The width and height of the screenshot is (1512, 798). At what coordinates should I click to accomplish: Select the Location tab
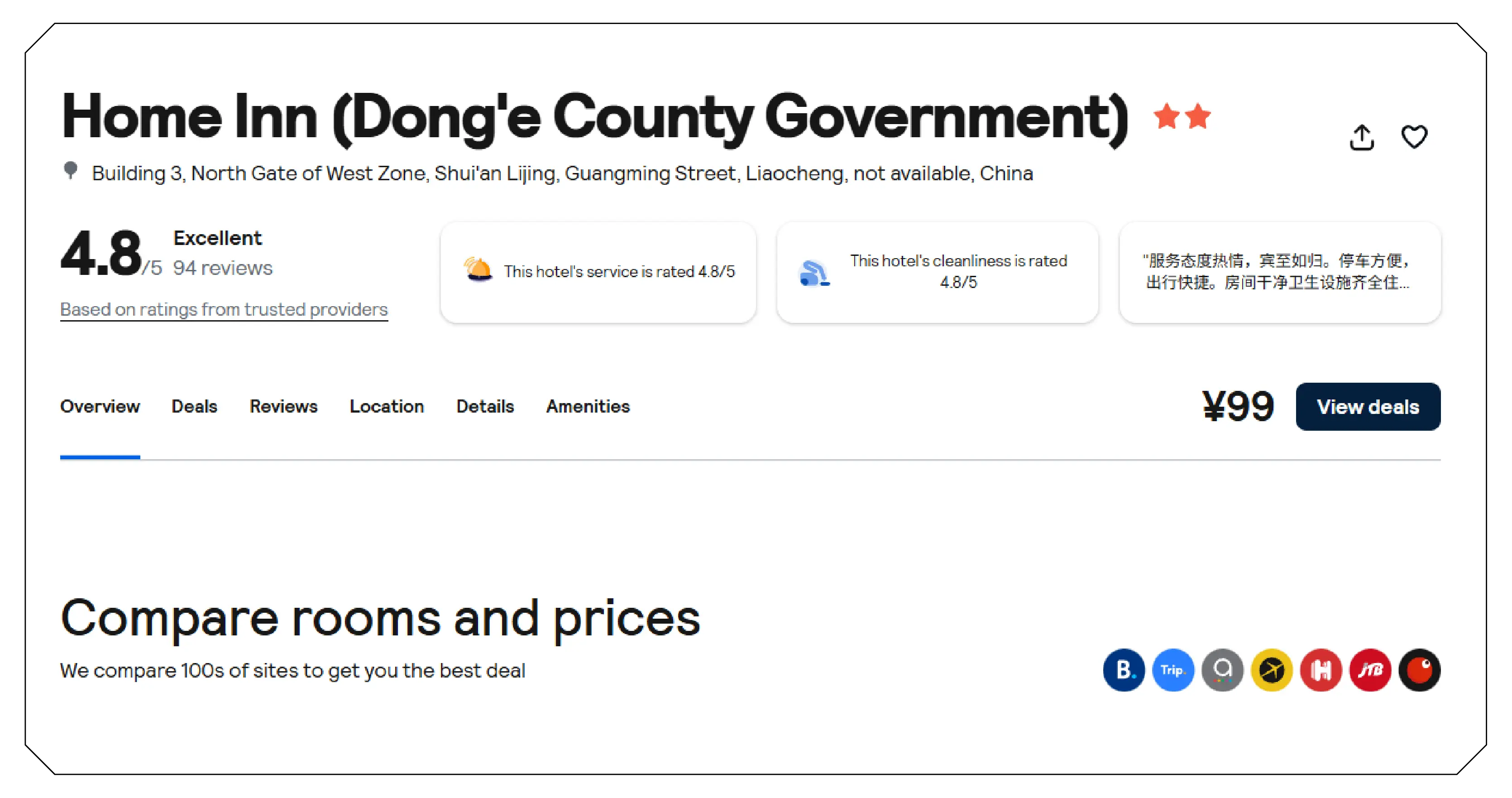pyautogui.click(x=387, y=406)
